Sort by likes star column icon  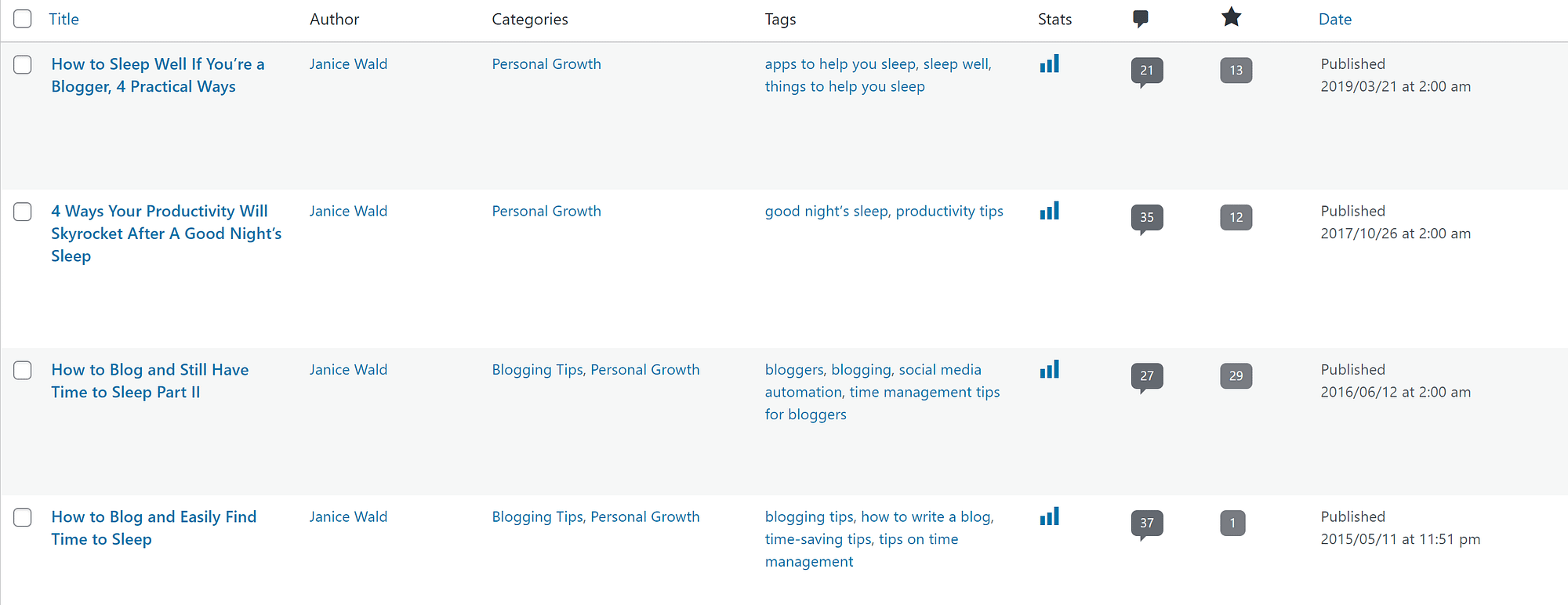pyautogui.click(x=1231, y=17)
